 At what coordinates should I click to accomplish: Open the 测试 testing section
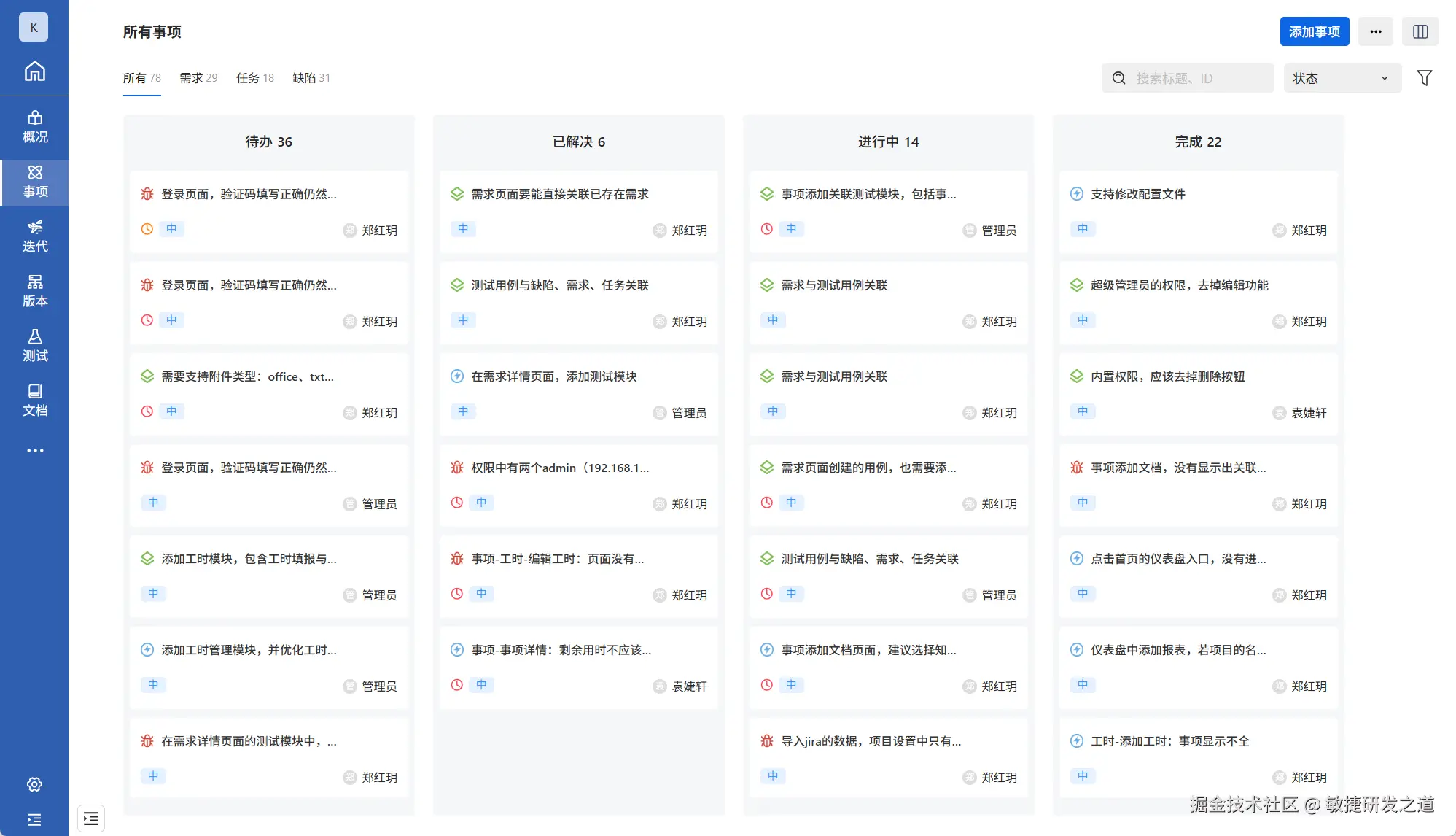click(x=34, y=346)
